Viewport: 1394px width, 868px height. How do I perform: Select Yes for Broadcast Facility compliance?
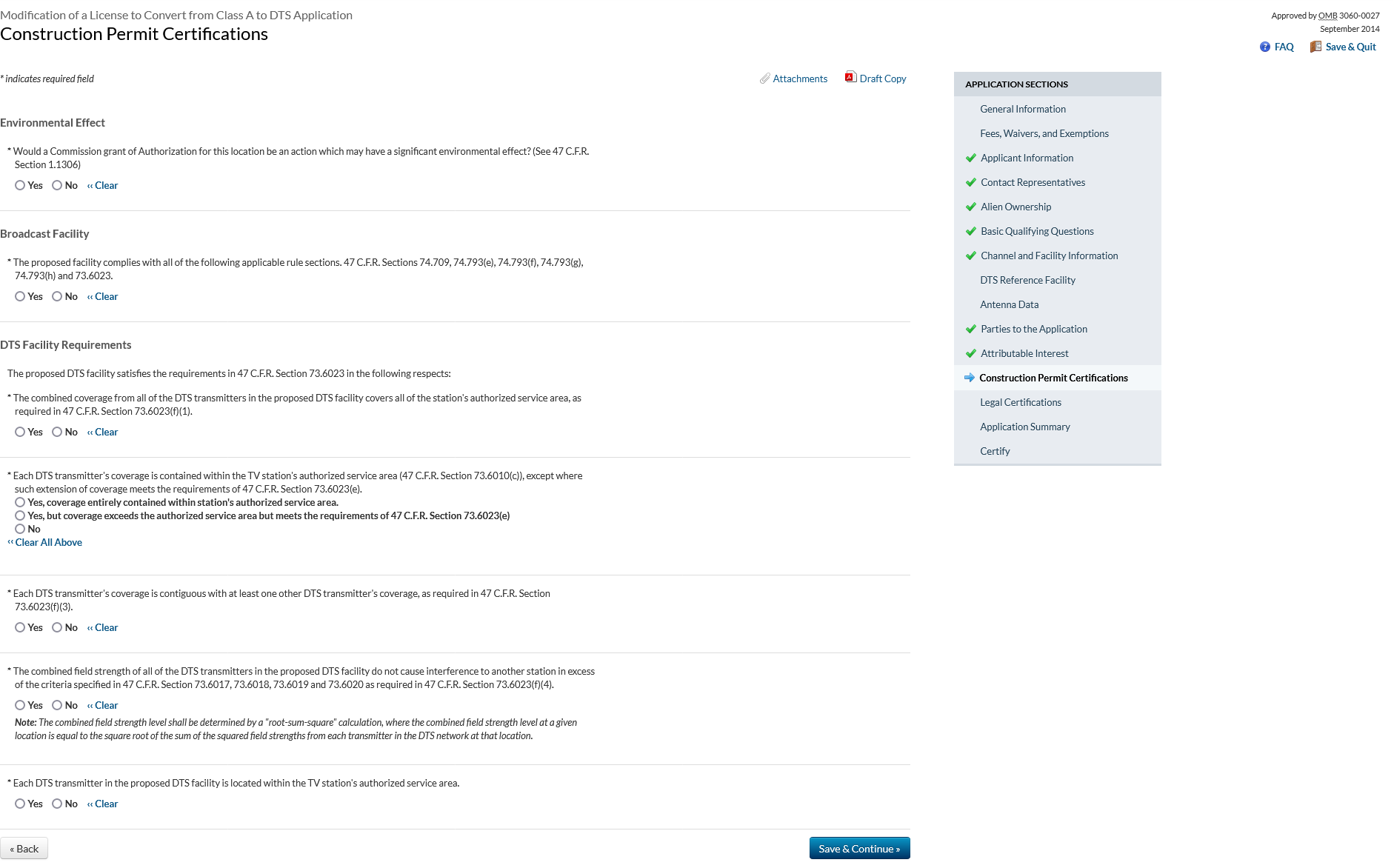[x=20, y=296]
